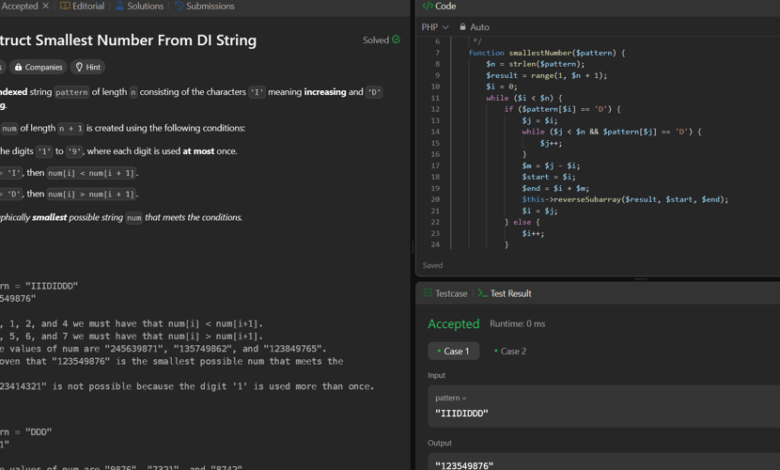This screenshot has width=780, height=470.
Task: Switch to the Testcase tab
Action: (446, 293)
